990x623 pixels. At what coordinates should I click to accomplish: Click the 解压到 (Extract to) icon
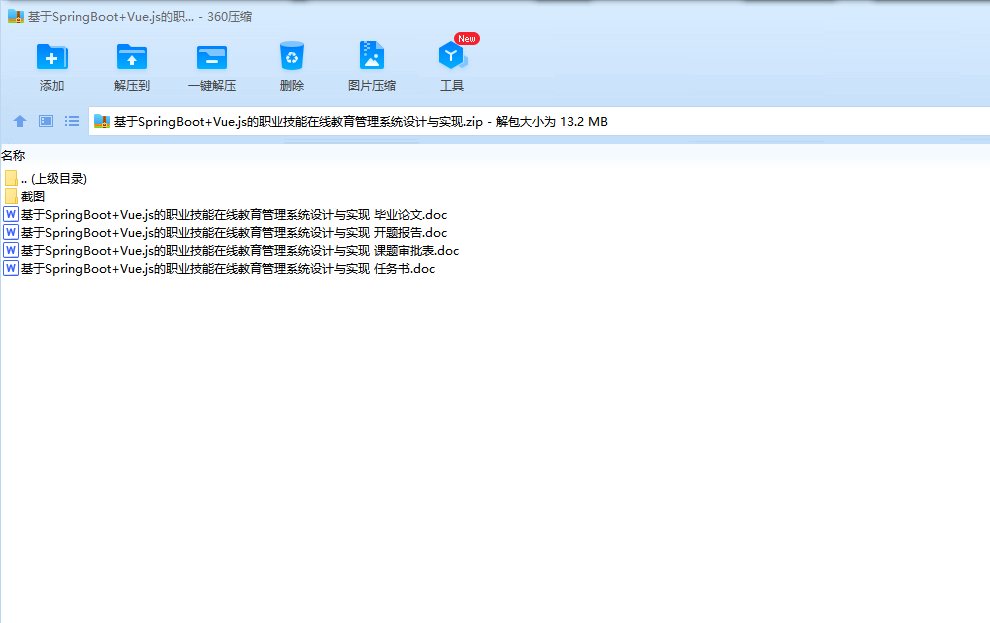132,57
